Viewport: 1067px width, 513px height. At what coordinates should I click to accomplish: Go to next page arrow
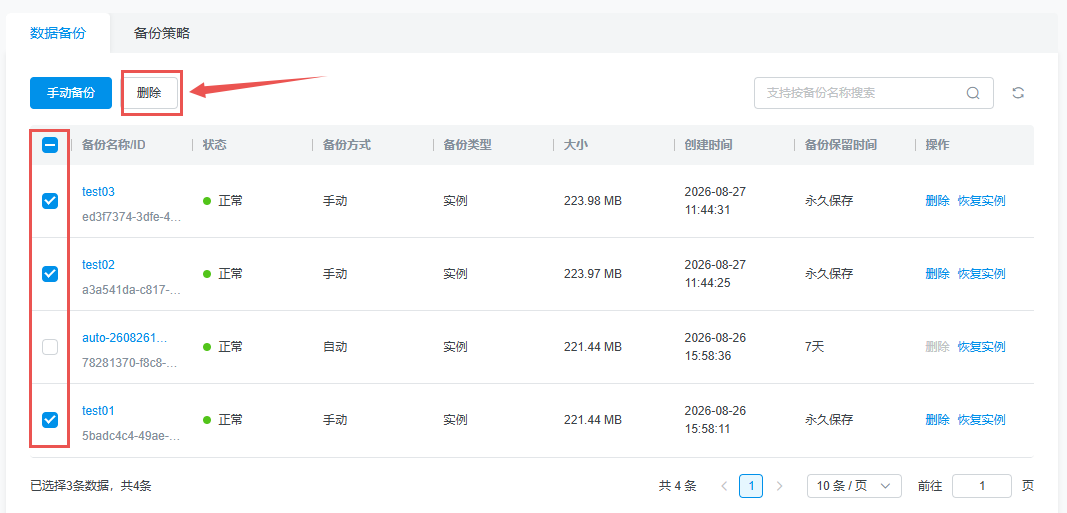pyautogui.click(x=780, y=486)
